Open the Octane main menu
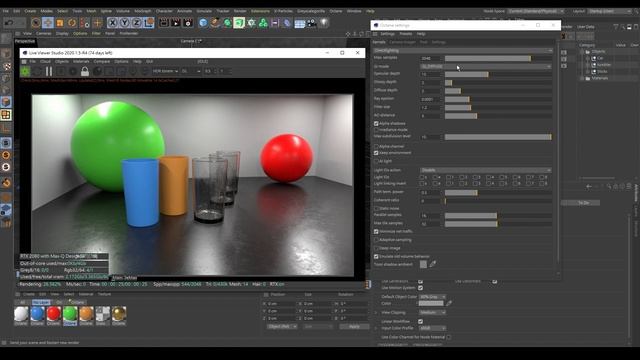The height and width of the screenshot is (360, 640). (x=336, y=11)
